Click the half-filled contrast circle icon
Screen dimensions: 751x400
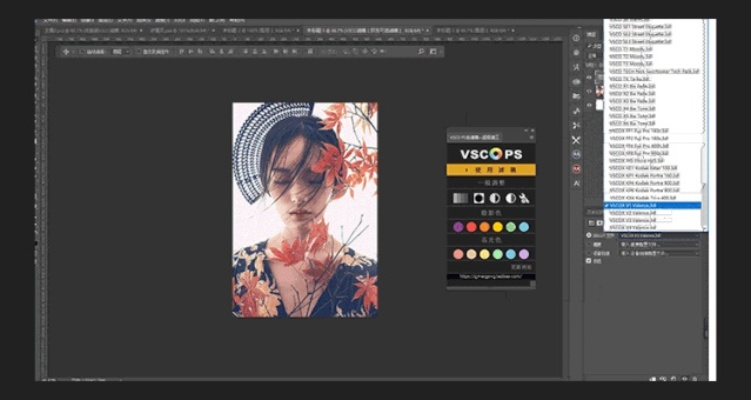coord(494,198)
